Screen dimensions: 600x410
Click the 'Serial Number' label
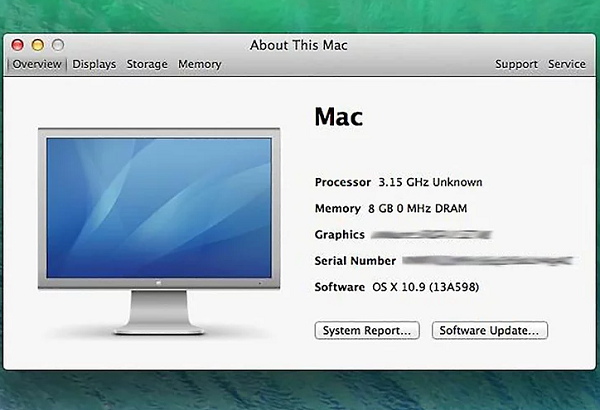coord(355,261)
